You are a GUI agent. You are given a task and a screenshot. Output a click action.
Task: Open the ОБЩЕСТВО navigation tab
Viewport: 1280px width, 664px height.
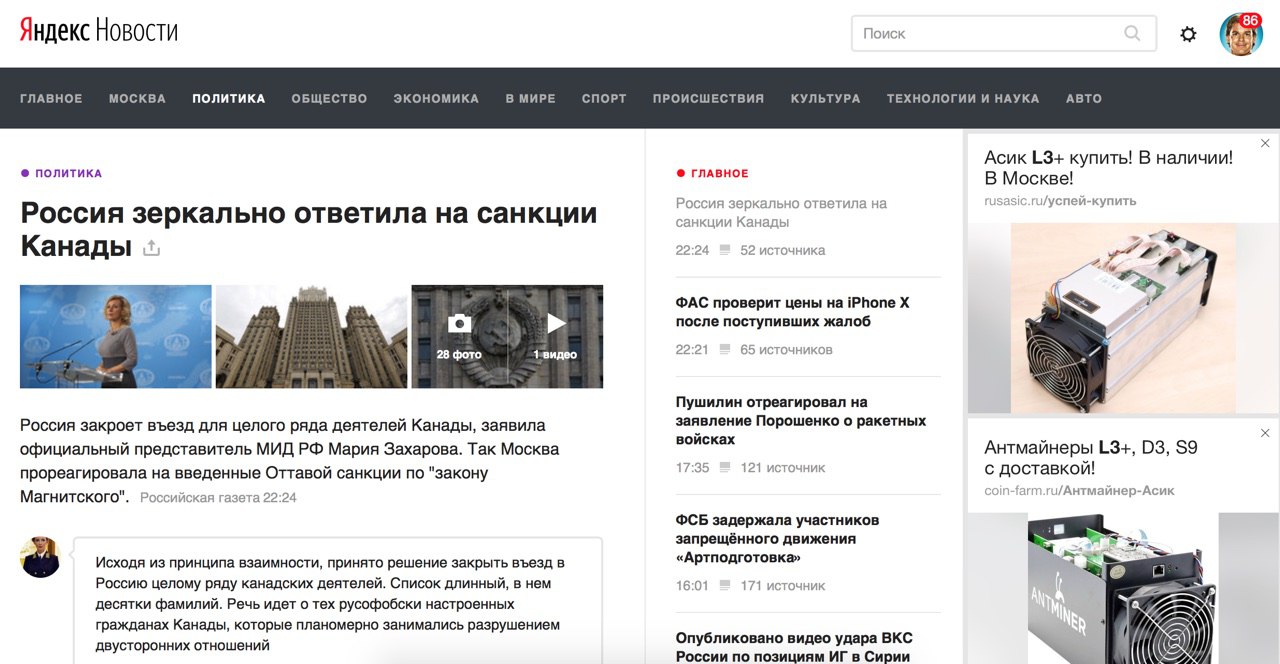point(329,98)
